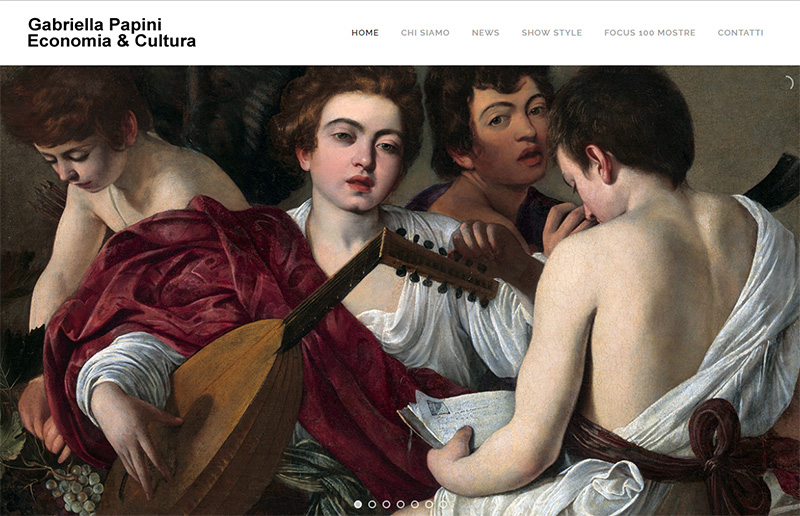Show the fifth slide via dot
Image resolution: width=800 pixels, height=516 pixels.
[415, 504]
